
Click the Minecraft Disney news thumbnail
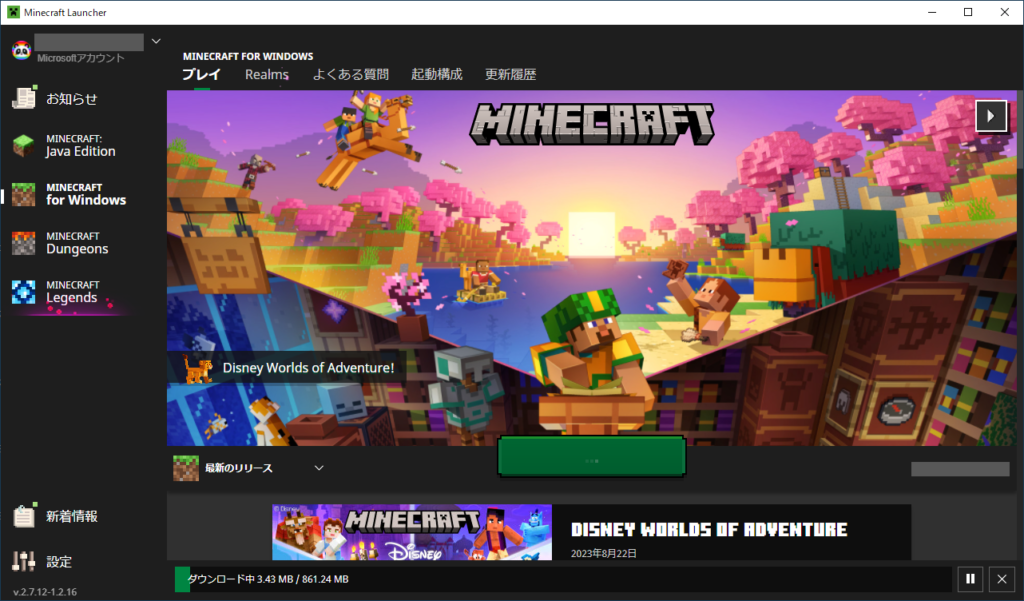(412, 532)
